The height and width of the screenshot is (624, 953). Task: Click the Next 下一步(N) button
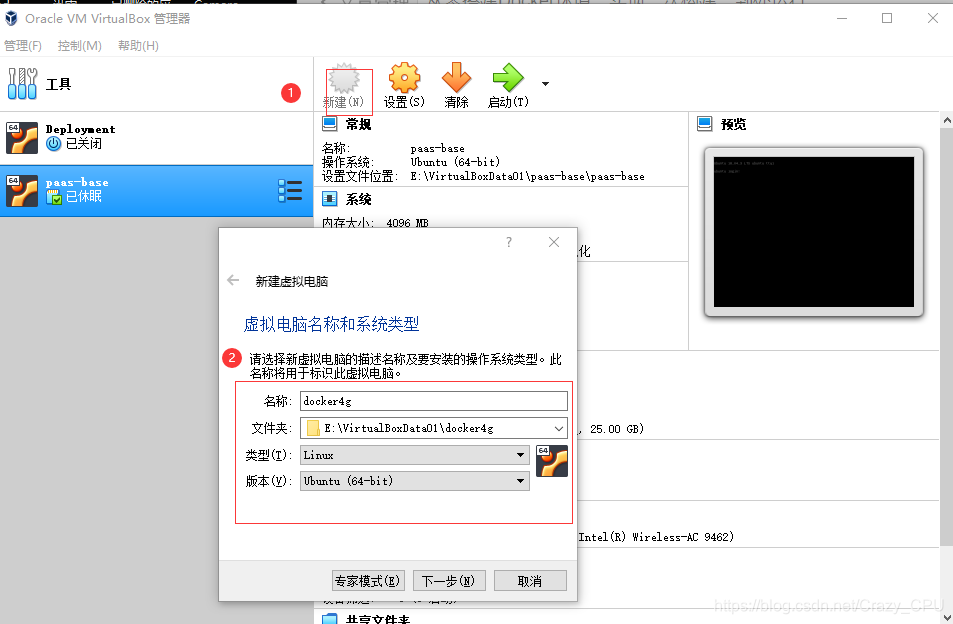click(449, 581)
